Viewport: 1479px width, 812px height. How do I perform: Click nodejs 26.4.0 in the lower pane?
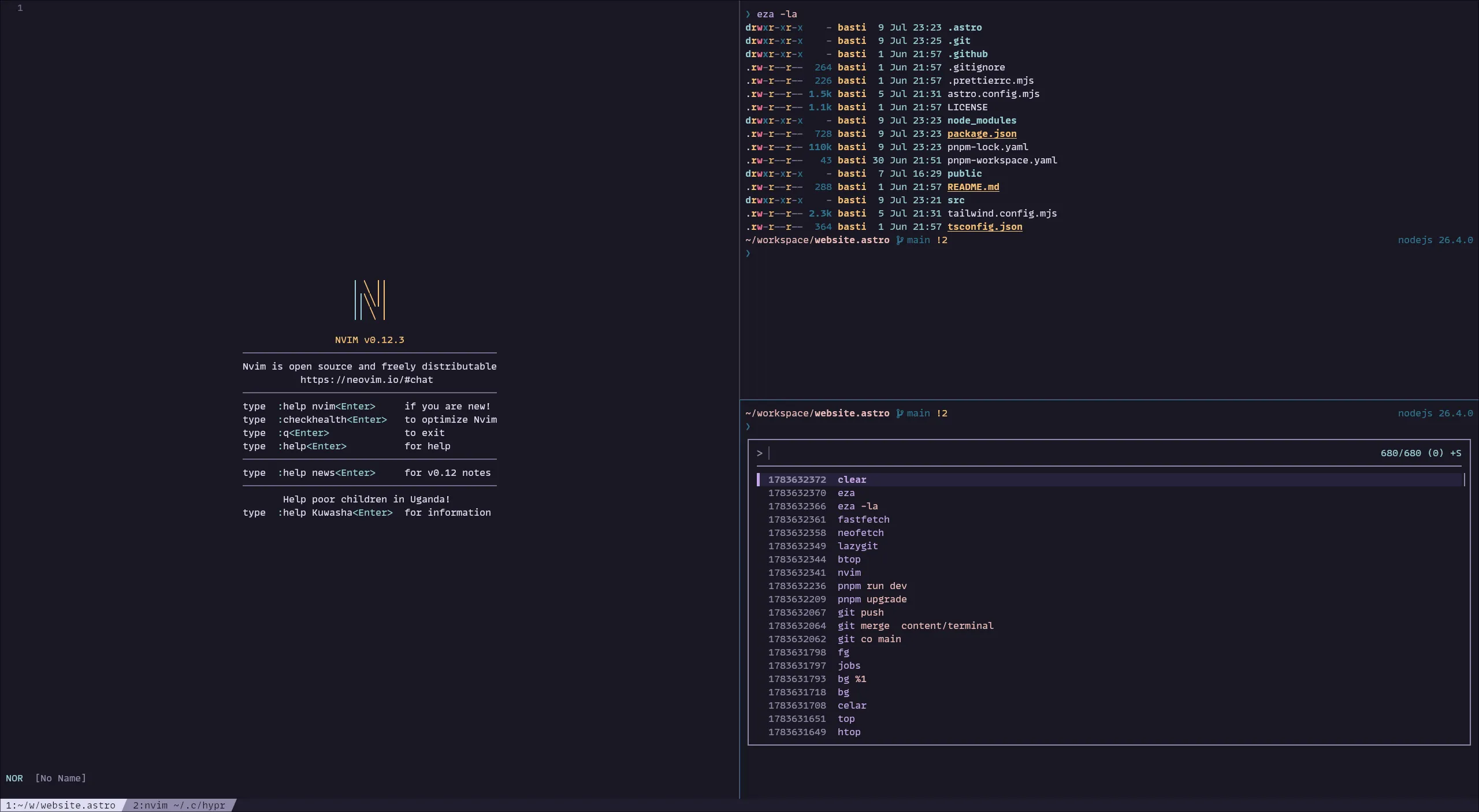pos(1435,414)
